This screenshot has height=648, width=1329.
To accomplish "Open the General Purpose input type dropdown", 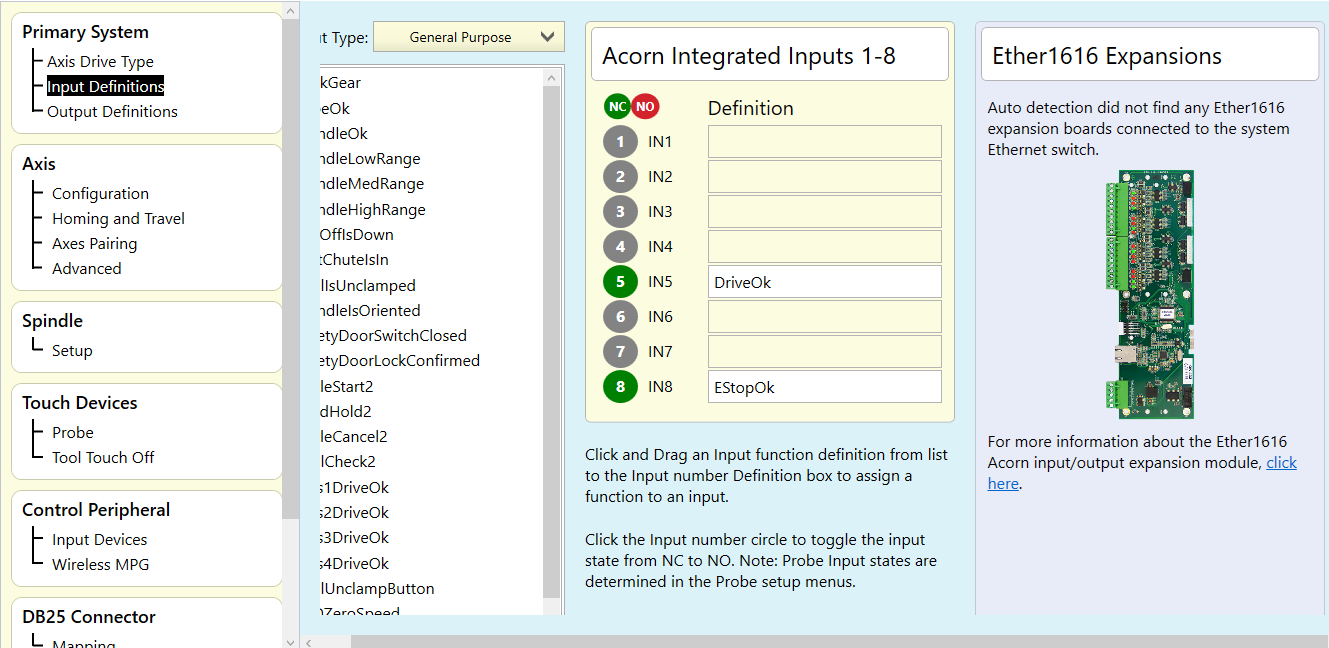I will click(468, 37).
